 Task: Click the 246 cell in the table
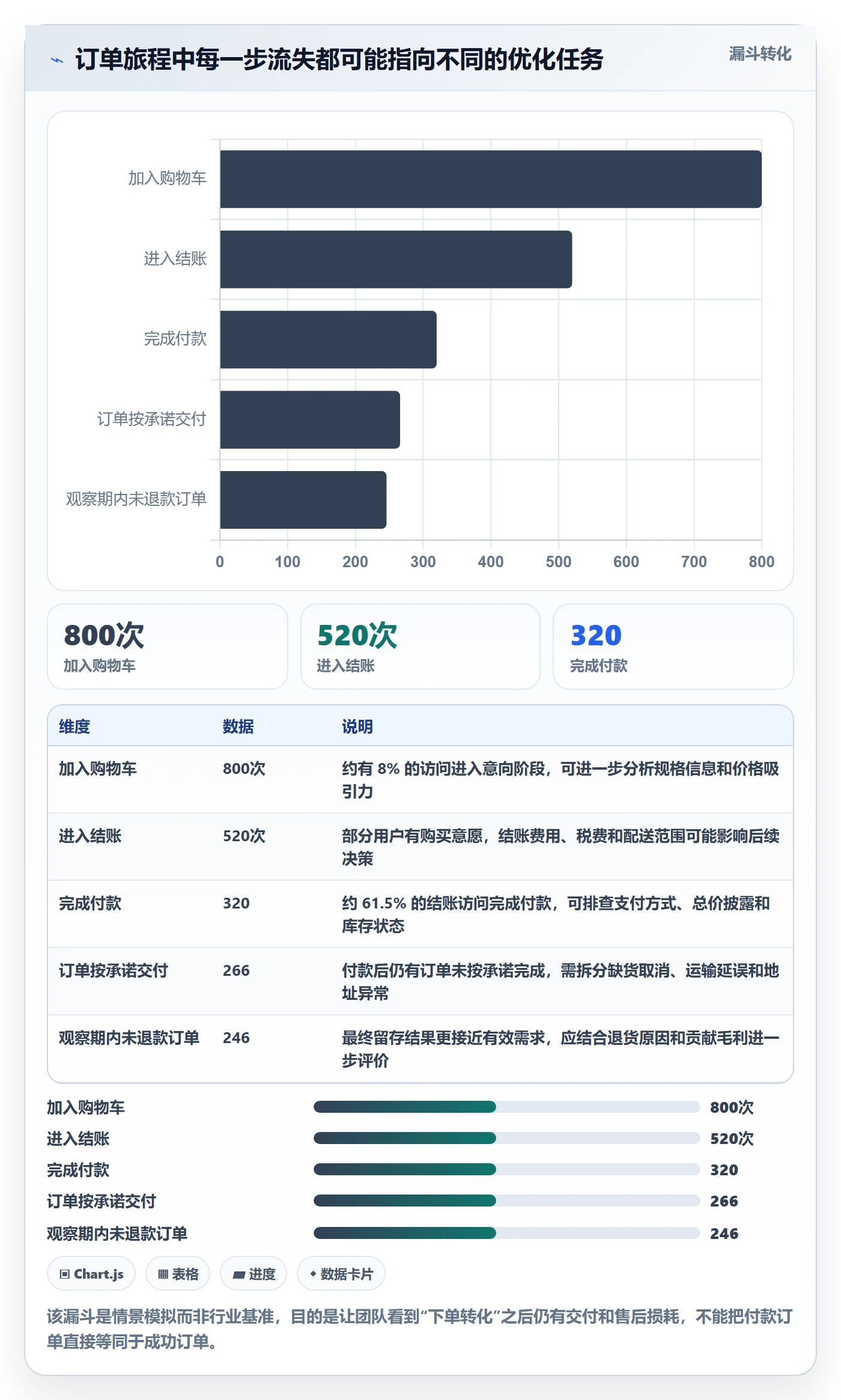click(x=236, y=1038)
